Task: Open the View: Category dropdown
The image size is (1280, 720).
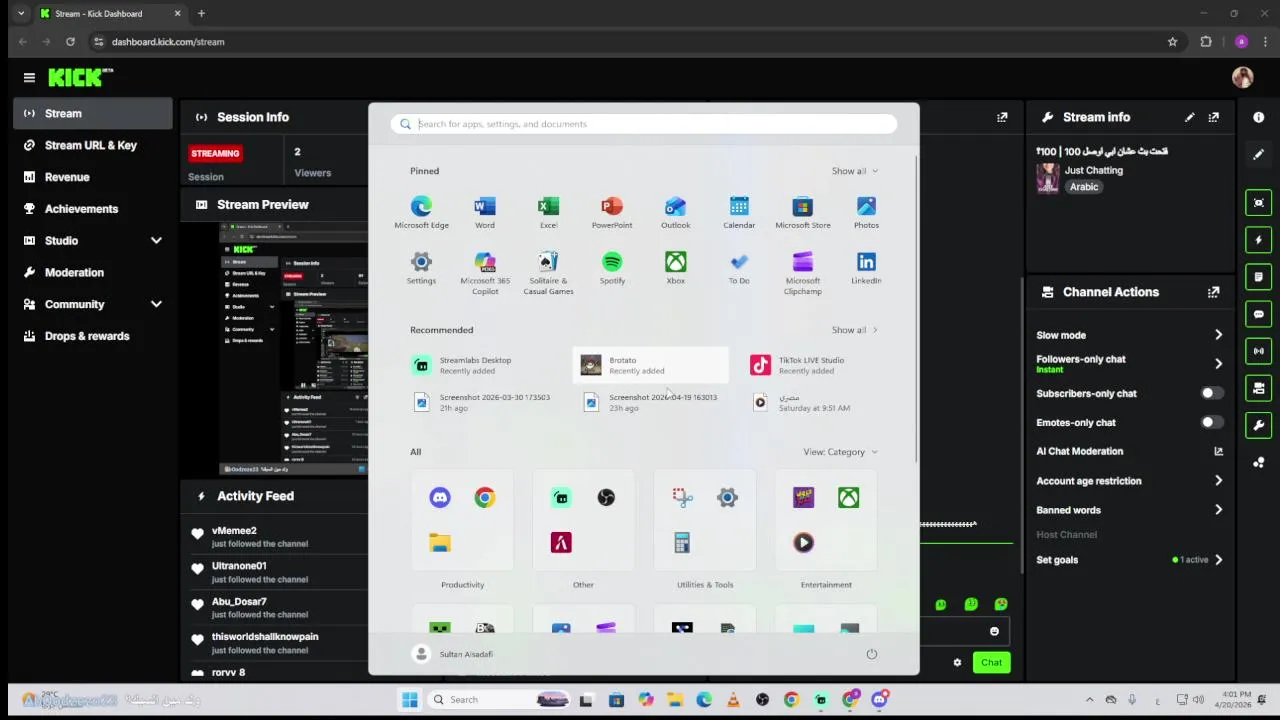Action: point(840,452)
